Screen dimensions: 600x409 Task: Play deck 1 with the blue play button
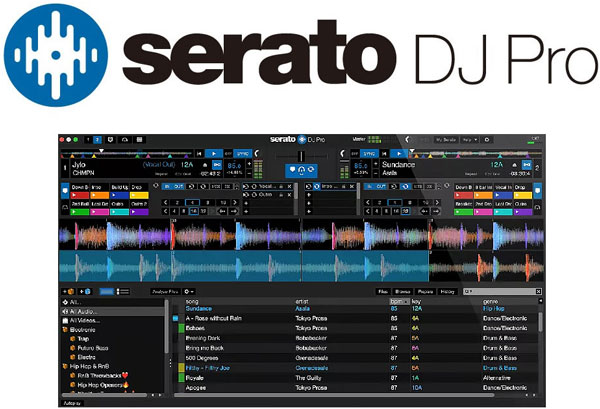click(x=214, y=154)
